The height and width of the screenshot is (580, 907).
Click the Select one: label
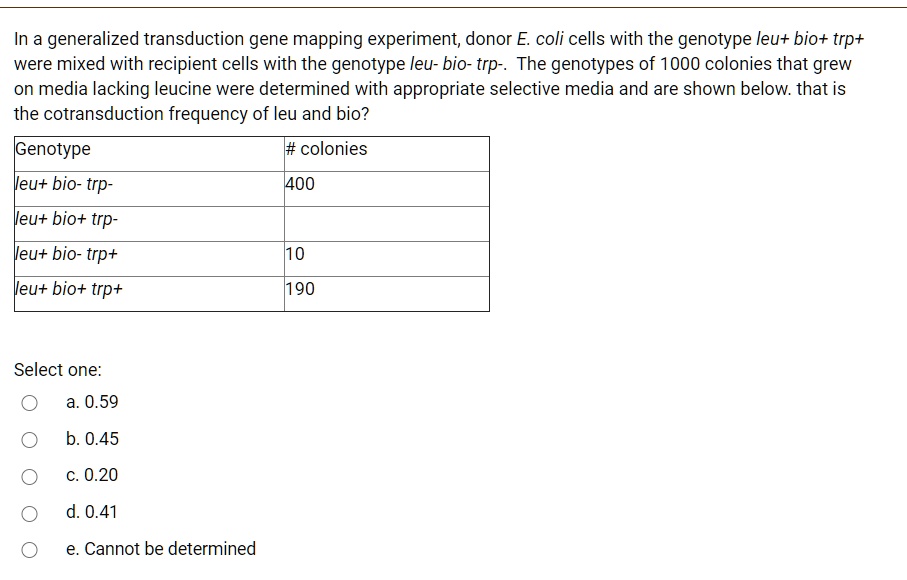47,369
